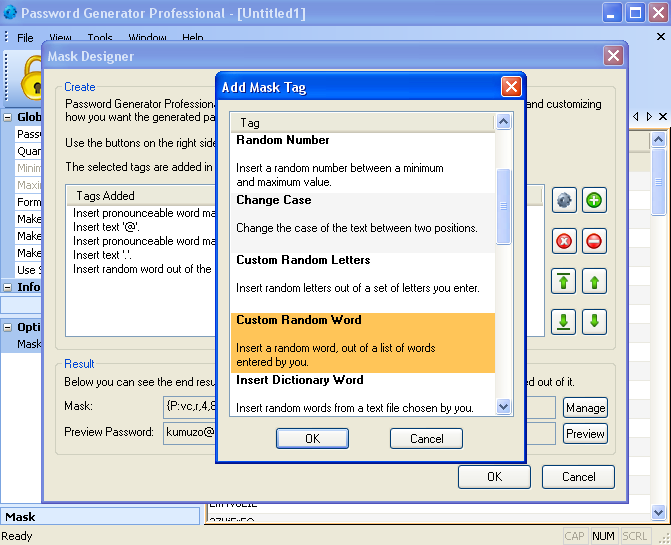Image resolution: width=671 pixels, height=545 pixels.
Task: Open the Tools menu
Action: click(x=100, y=38)
